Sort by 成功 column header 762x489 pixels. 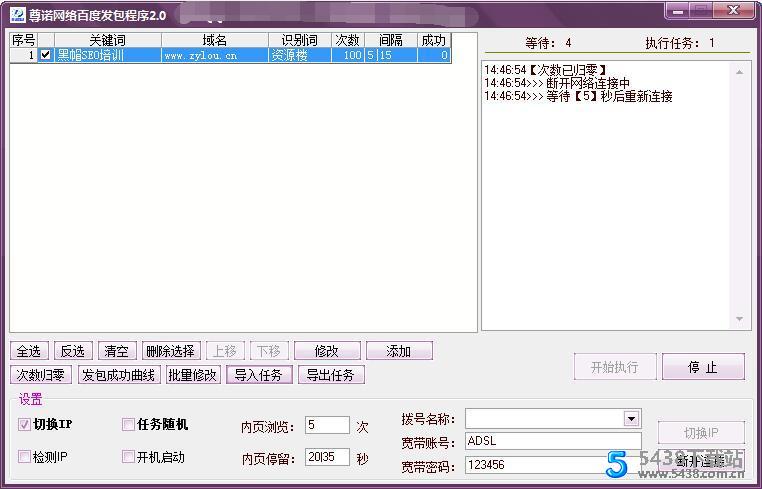click(x=434, y=40)
